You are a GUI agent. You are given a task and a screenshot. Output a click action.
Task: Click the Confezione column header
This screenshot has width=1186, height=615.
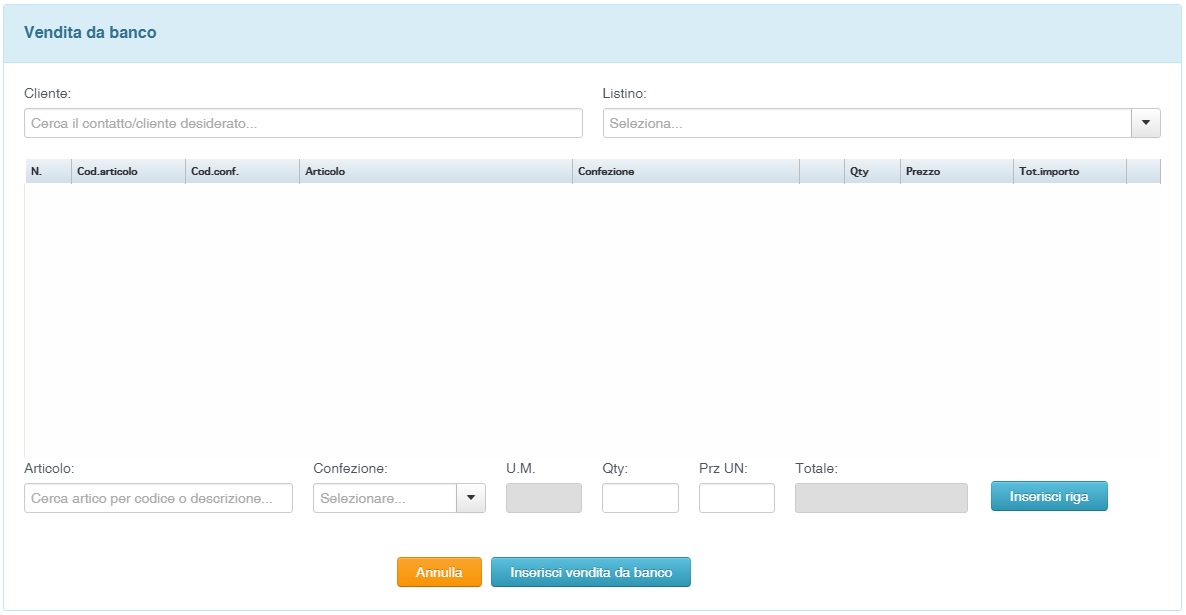coord(685,171)
